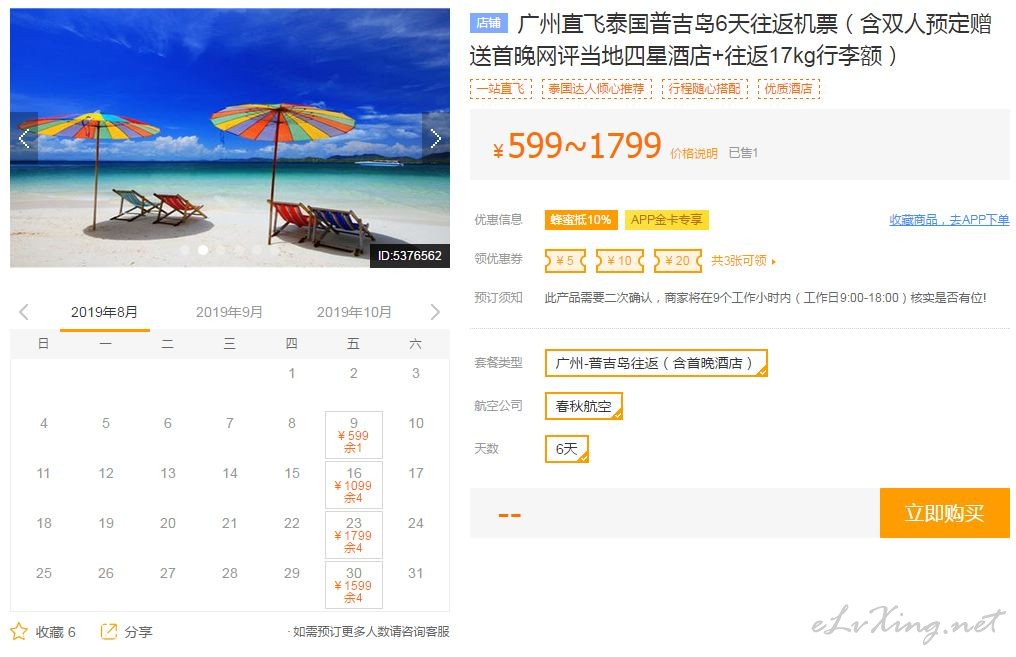Select package 广州-普吉岛往返（含首晚酒店）
Image resolution: width=1016 pixels, height=657 pixels.
[656, 363]
